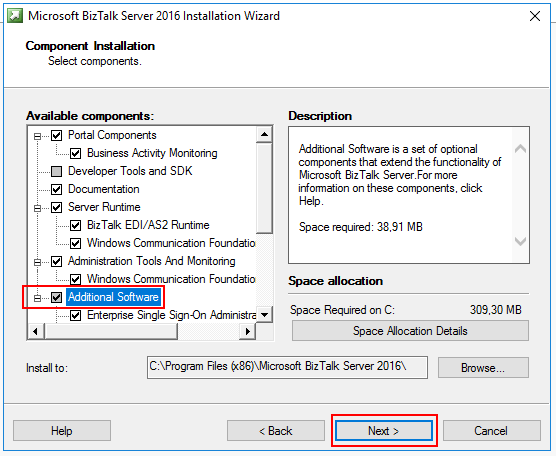556x456 pixels.
Task: Select Administration Tools And Monitoring item
Action: pyautogui.click(x=152, y=261)
